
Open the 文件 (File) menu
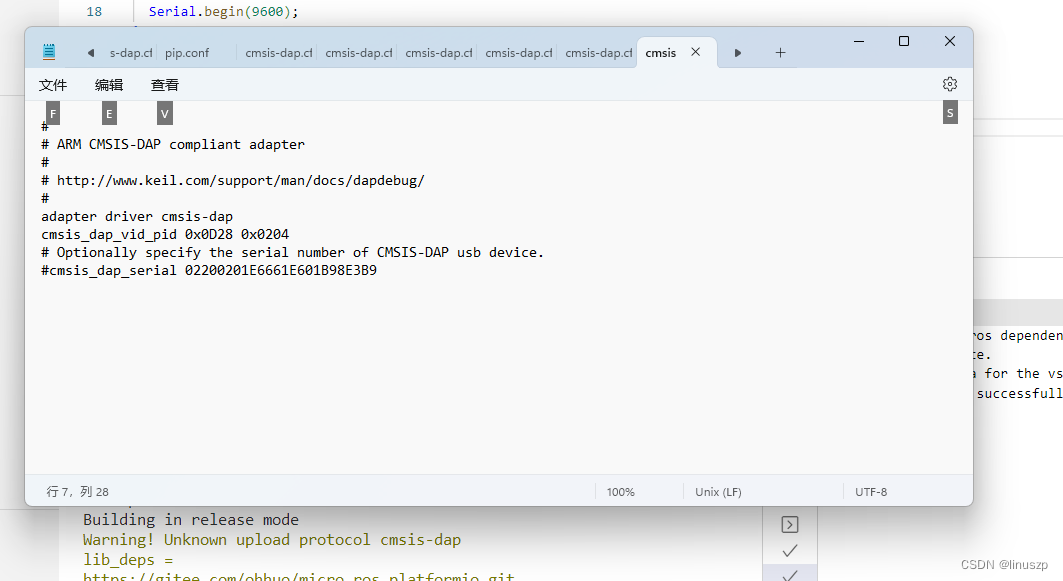click(x=53, y=84)
